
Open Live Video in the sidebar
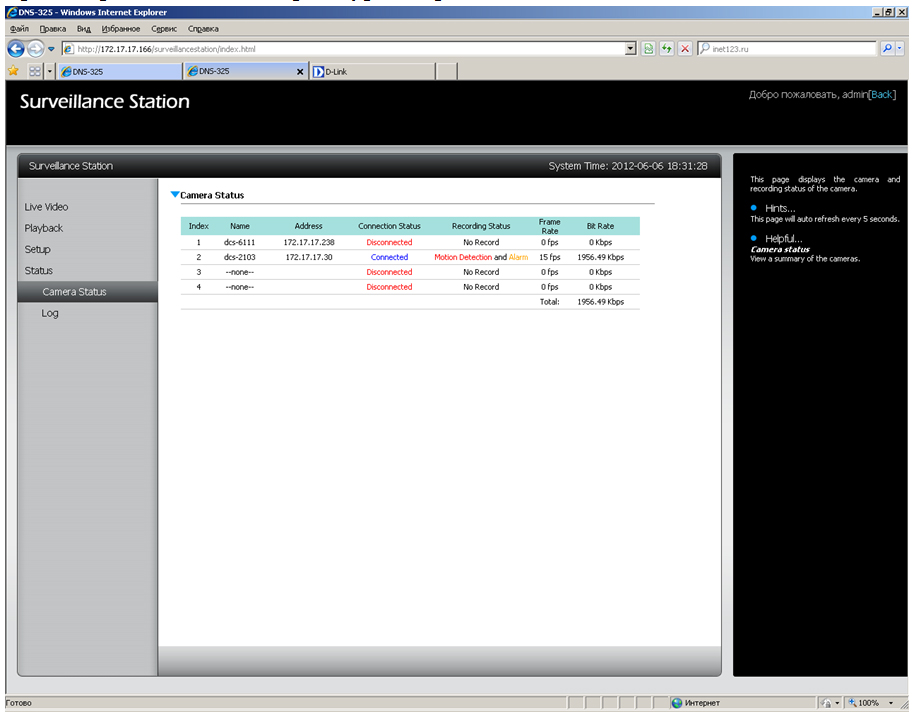pyautogui.click(x=46, y=207)
